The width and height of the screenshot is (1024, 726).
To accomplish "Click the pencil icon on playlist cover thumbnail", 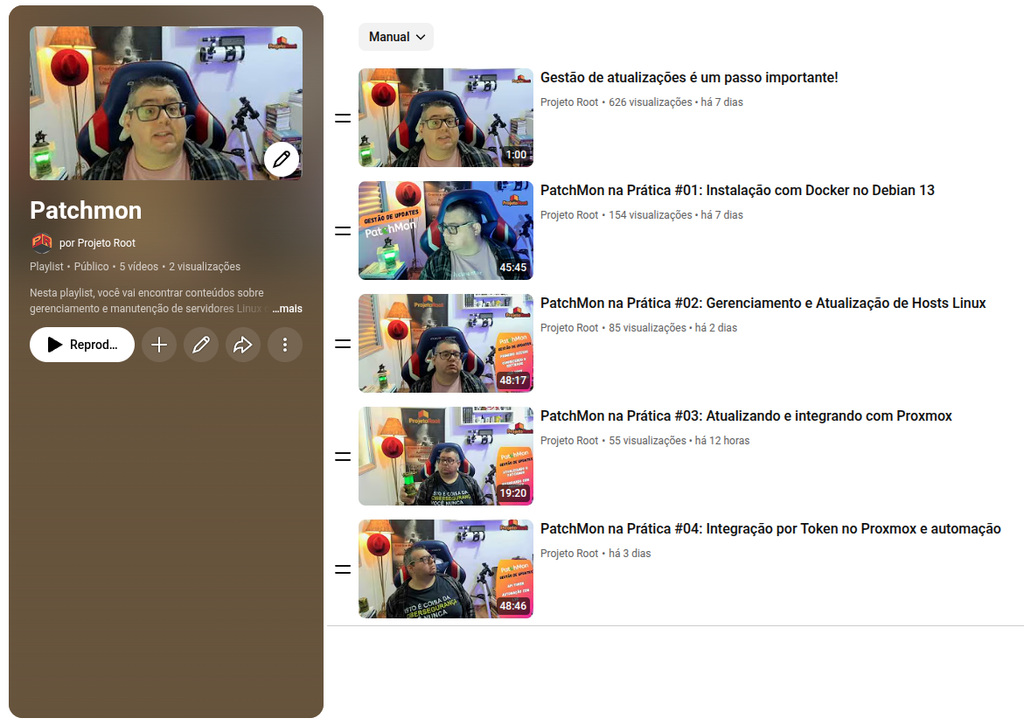I will point(281,159).
